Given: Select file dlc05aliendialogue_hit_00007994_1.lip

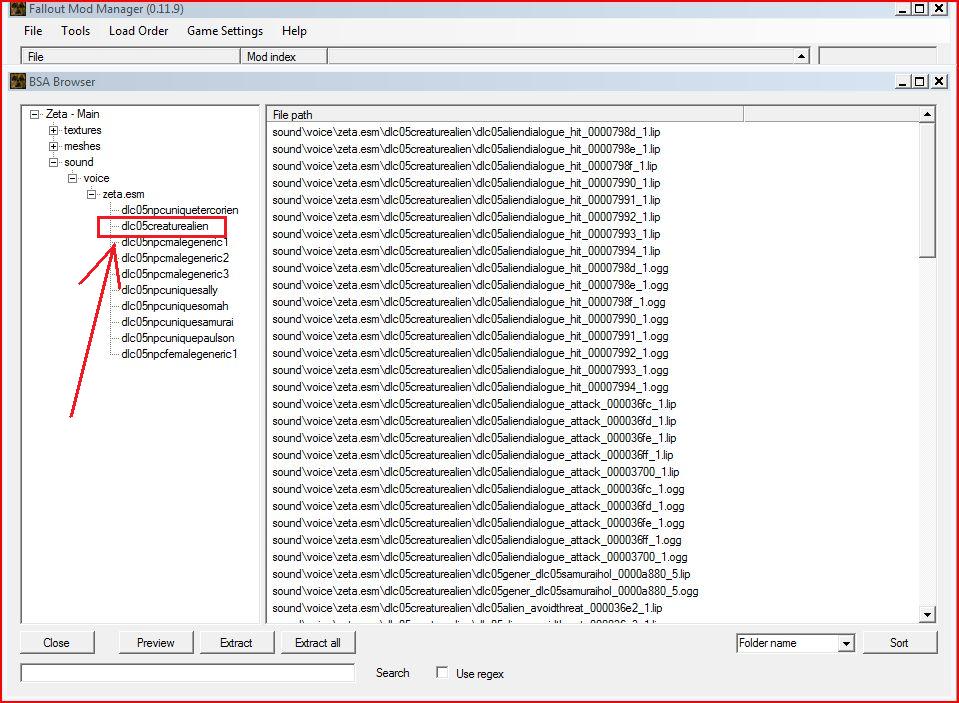Looking at the screenshot, I should click(467, 251).
